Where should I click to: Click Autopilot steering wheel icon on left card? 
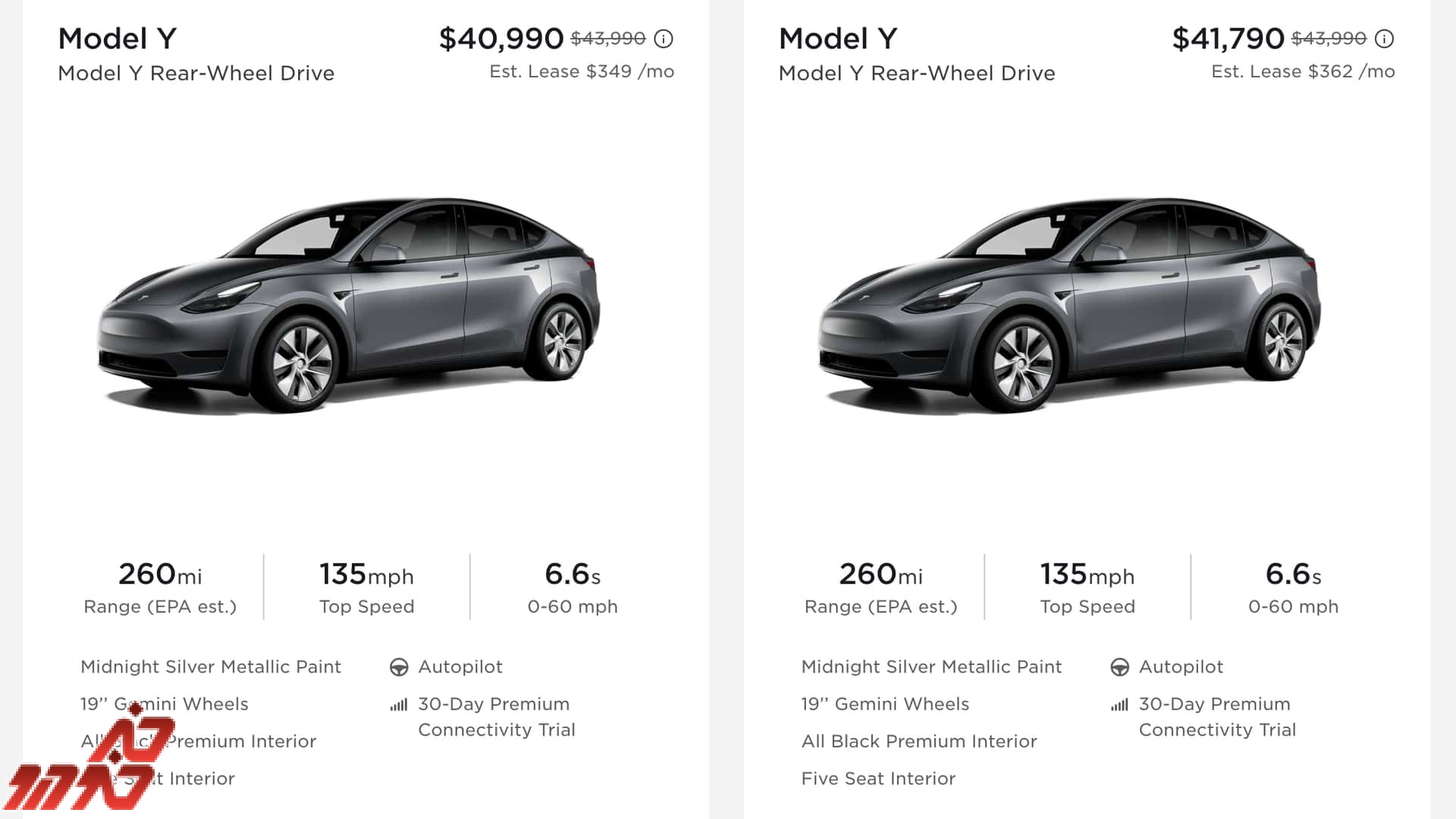[x=399, y=667]
